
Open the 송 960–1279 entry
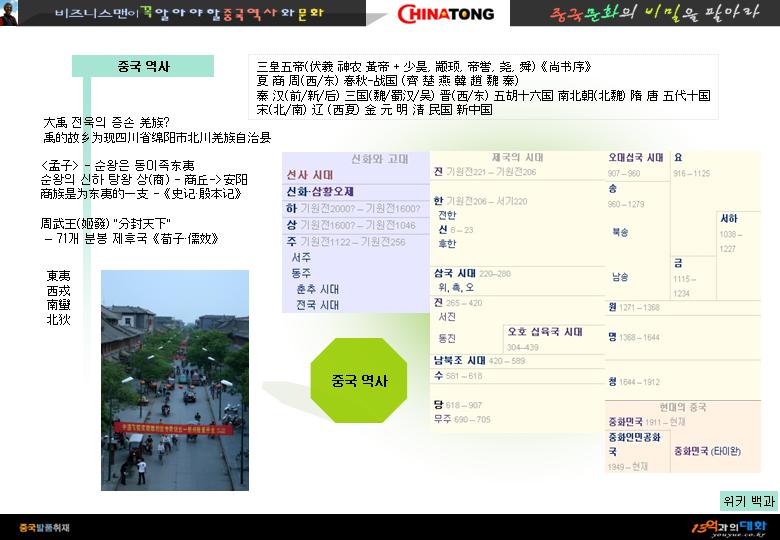click(626, 196)
